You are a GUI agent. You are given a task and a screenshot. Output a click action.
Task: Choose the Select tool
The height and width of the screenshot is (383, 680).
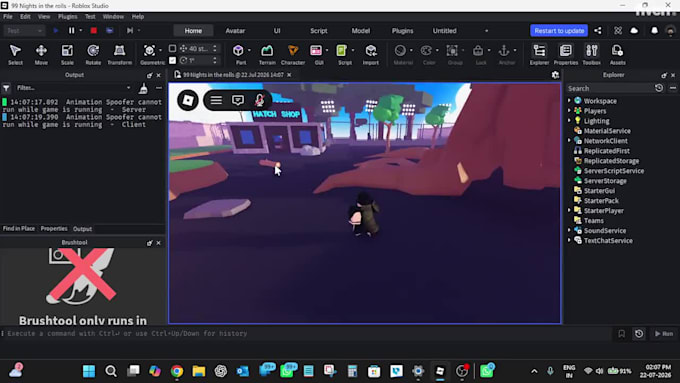(x=15, y=54)
